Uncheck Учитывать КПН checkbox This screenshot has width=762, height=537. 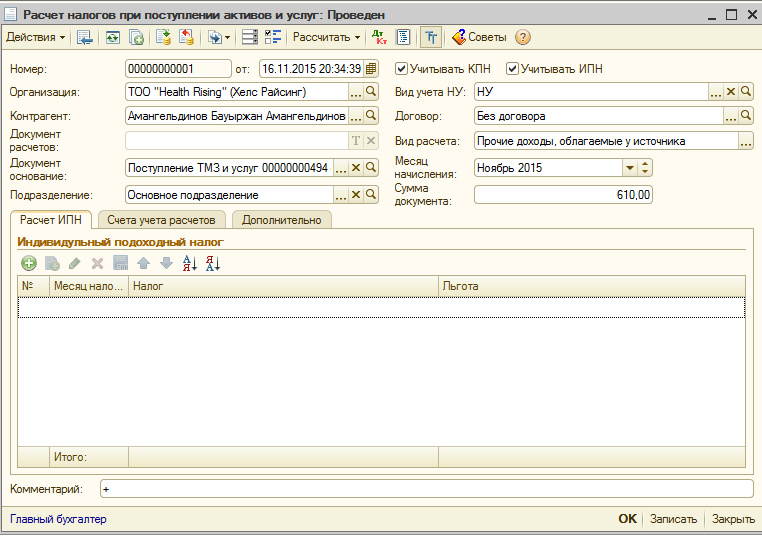(x=401, y=69)
